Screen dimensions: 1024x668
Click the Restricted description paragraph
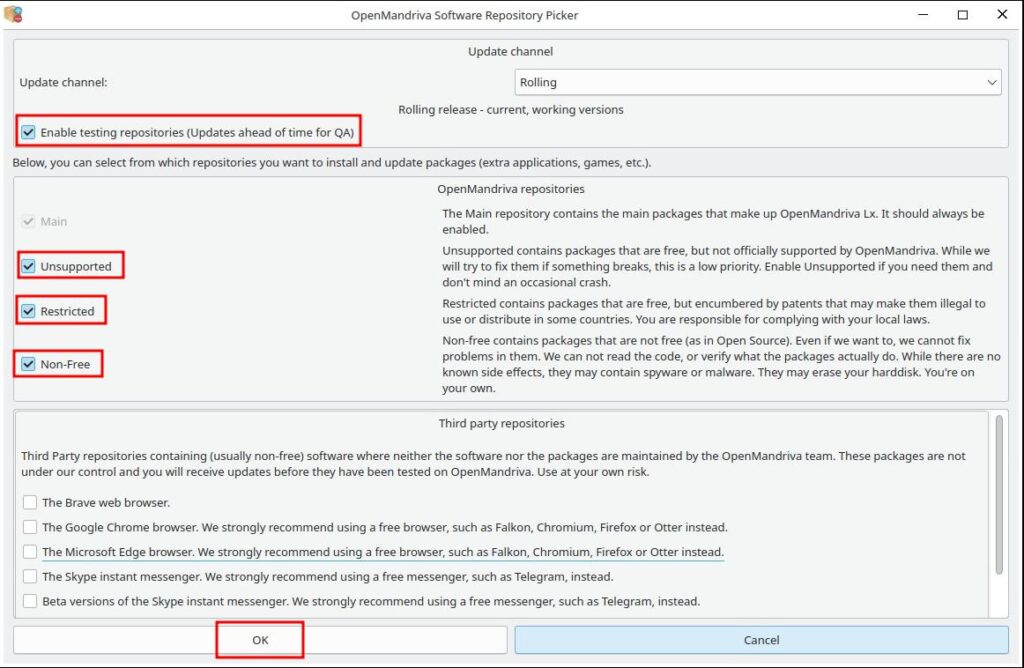(x=714, y=311)
